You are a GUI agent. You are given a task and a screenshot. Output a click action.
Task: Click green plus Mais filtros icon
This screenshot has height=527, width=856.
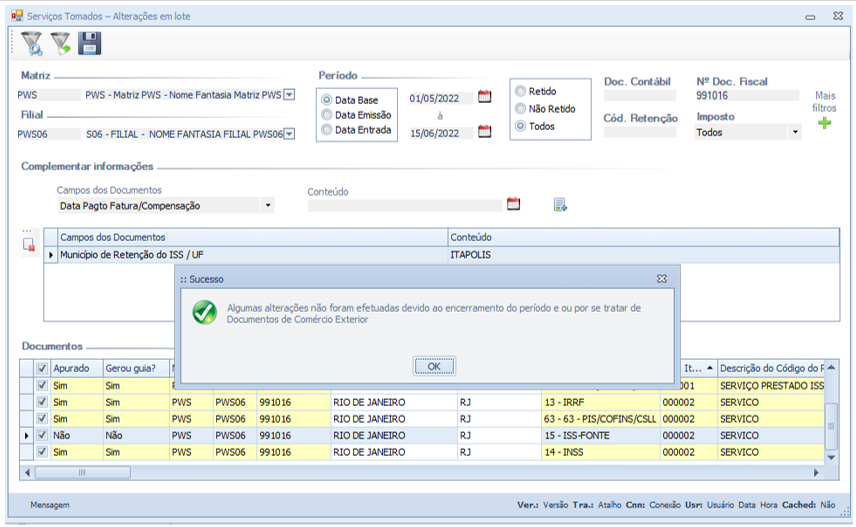[x=824, y=124]
